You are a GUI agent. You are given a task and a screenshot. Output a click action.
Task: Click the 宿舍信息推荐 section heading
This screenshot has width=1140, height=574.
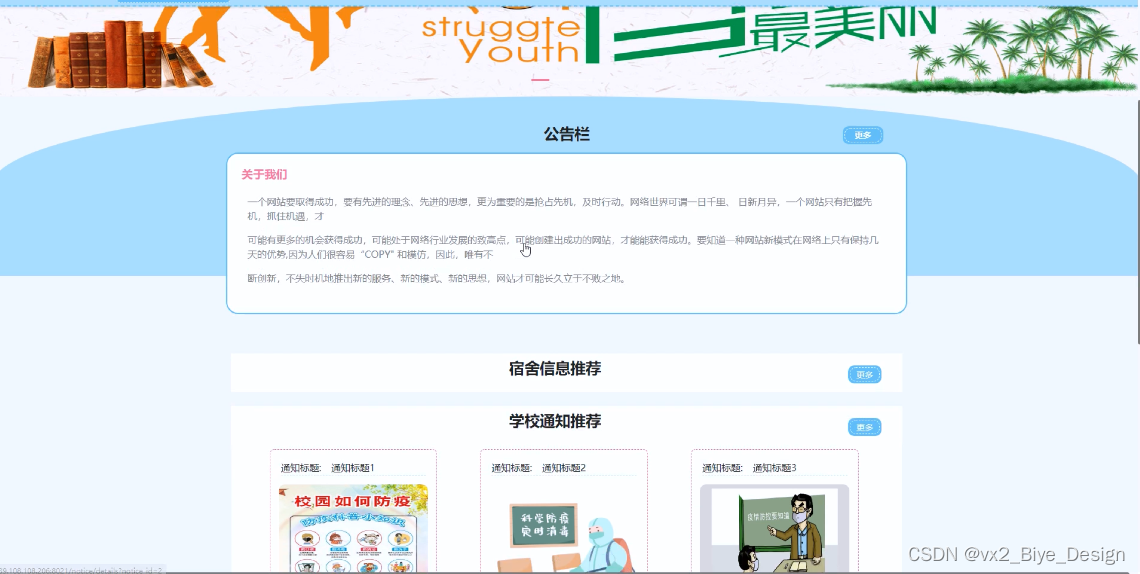coord(555,369)
